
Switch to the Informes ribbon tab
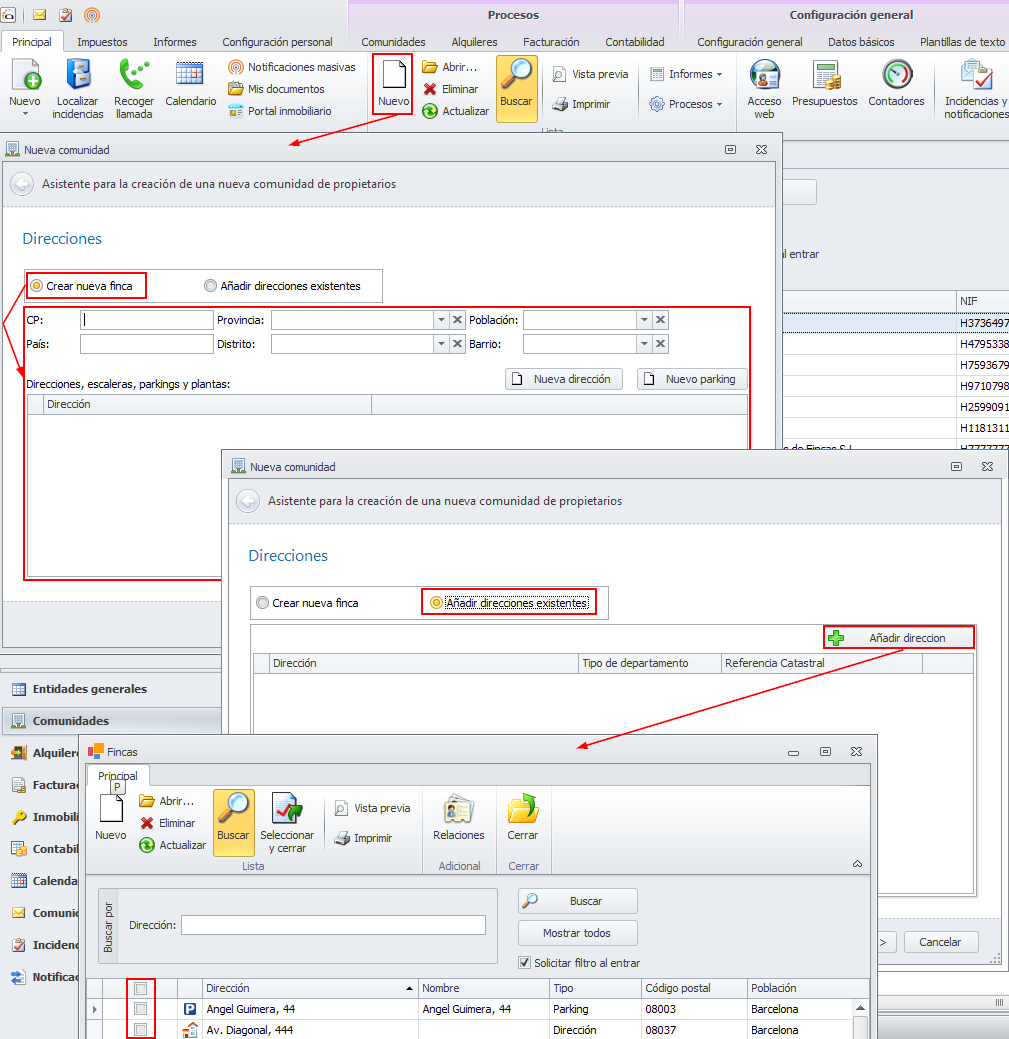(175, 42)
